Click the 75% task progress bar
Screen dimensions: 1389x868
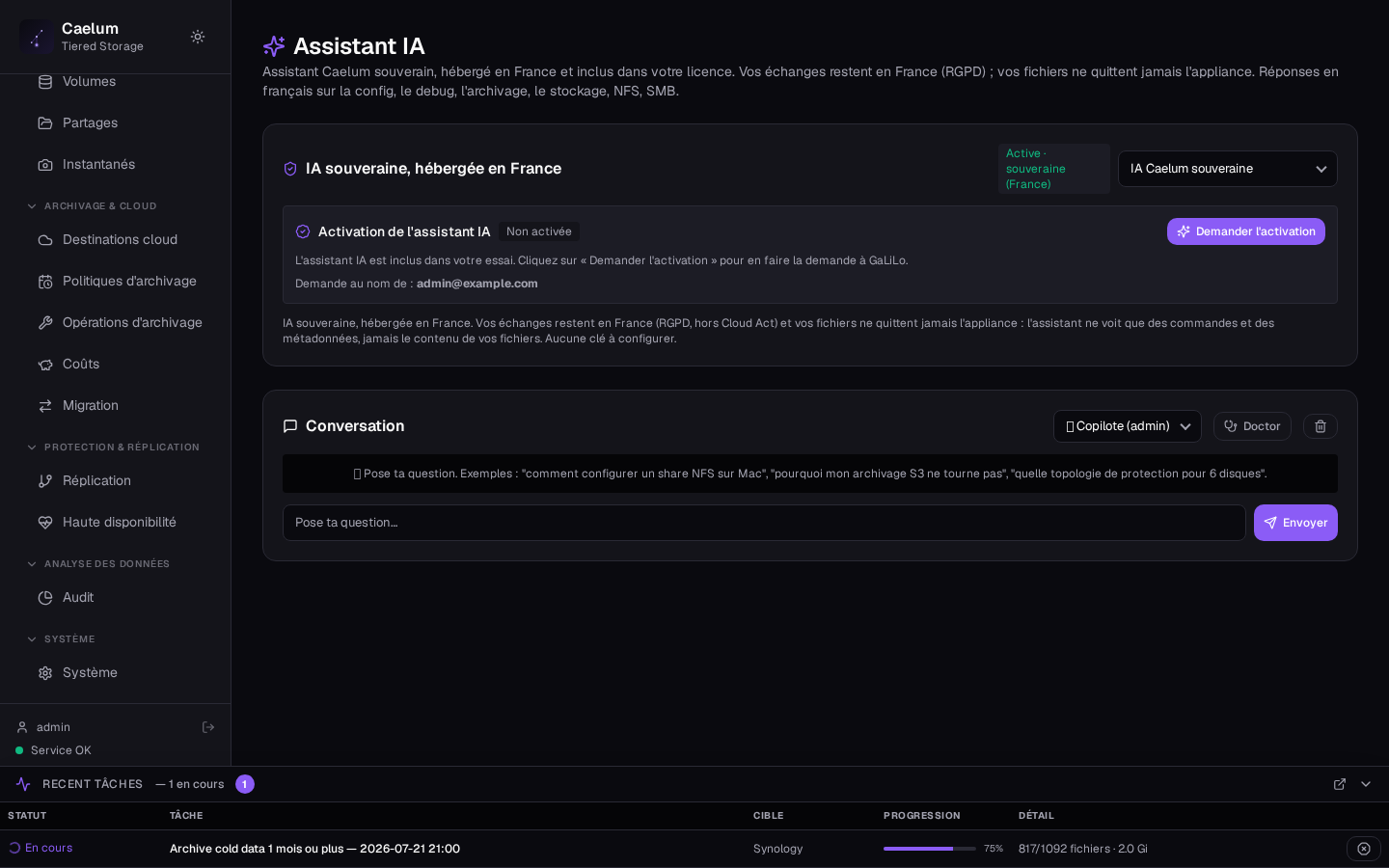coord(930,849)
